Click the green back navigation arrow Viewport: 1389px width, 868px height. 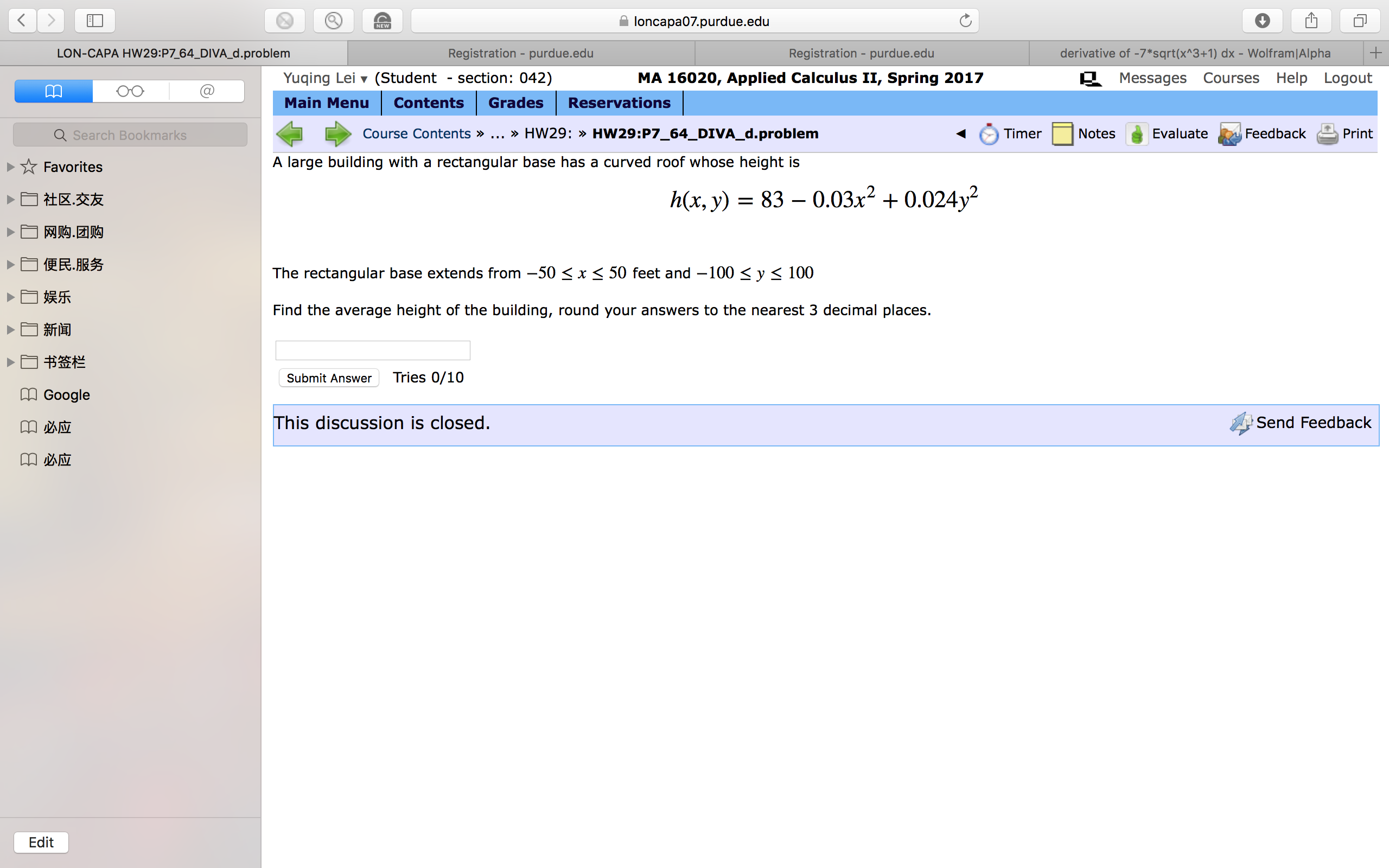290,133
